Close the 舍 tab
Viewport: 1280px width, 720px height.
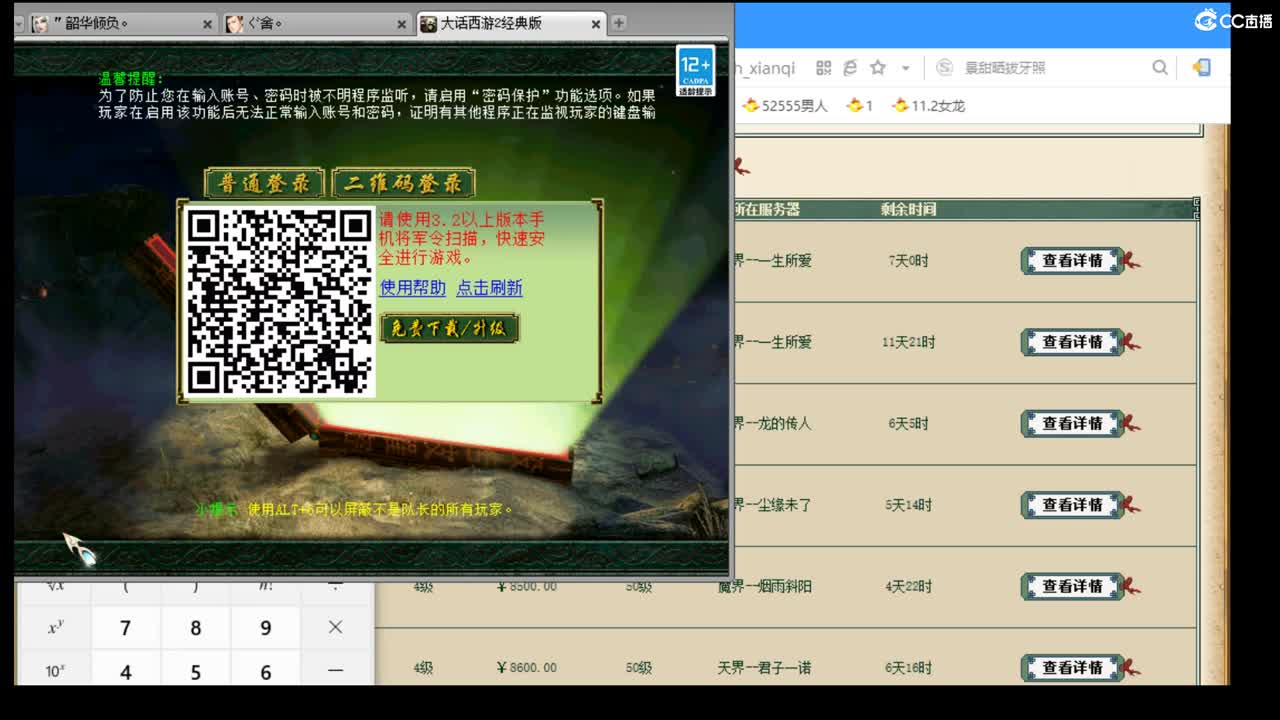(x=401, y=24)
